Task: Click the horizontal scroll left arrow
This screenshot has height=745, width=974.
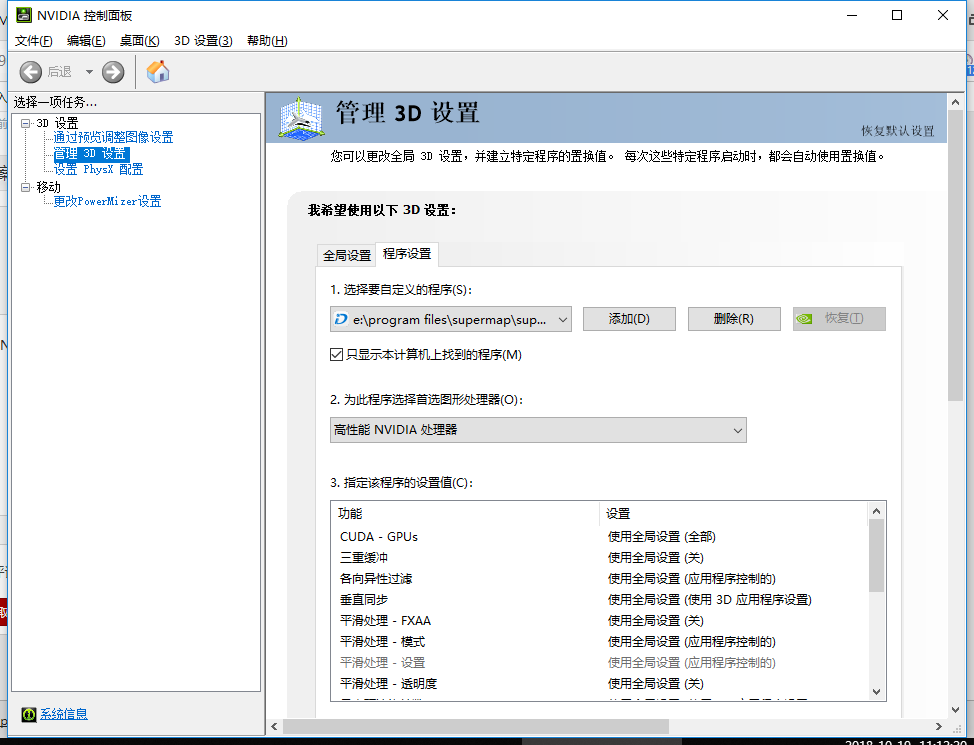Action: [275, 726]
